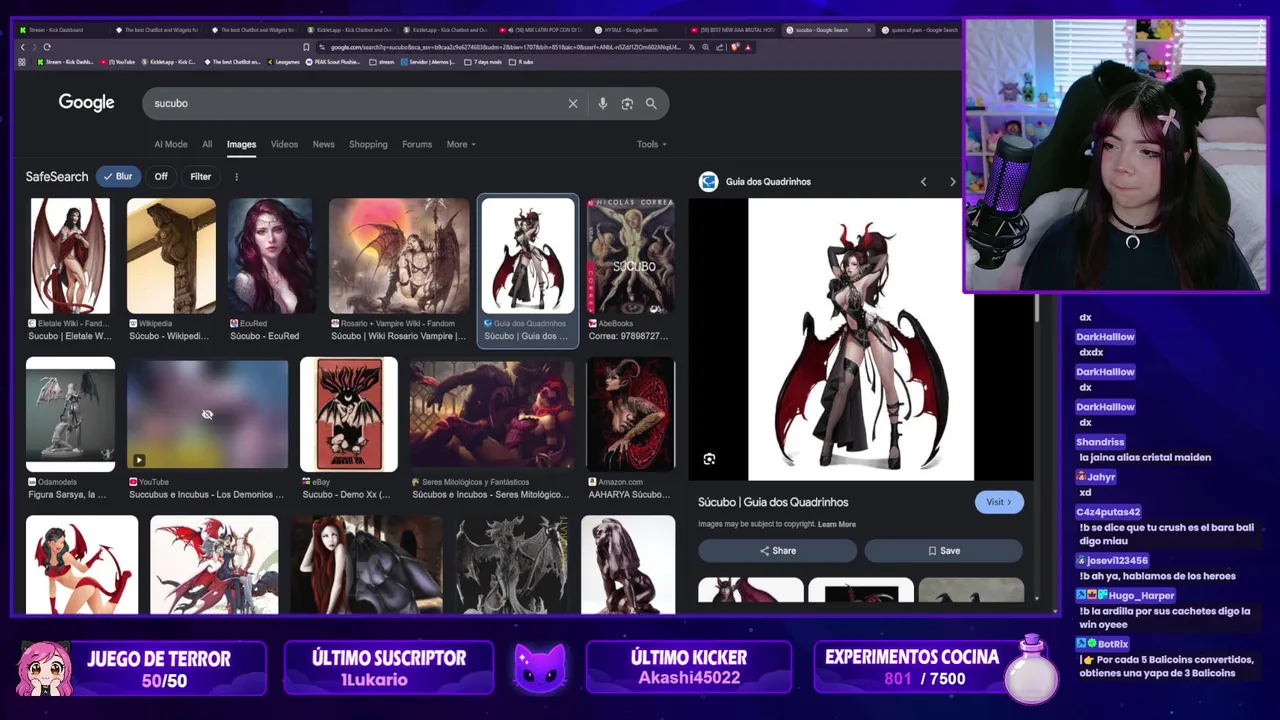The height and width of the screenshot is (720, 1280).
Task: Switch to the All results tab
Action: pos(207,144)
